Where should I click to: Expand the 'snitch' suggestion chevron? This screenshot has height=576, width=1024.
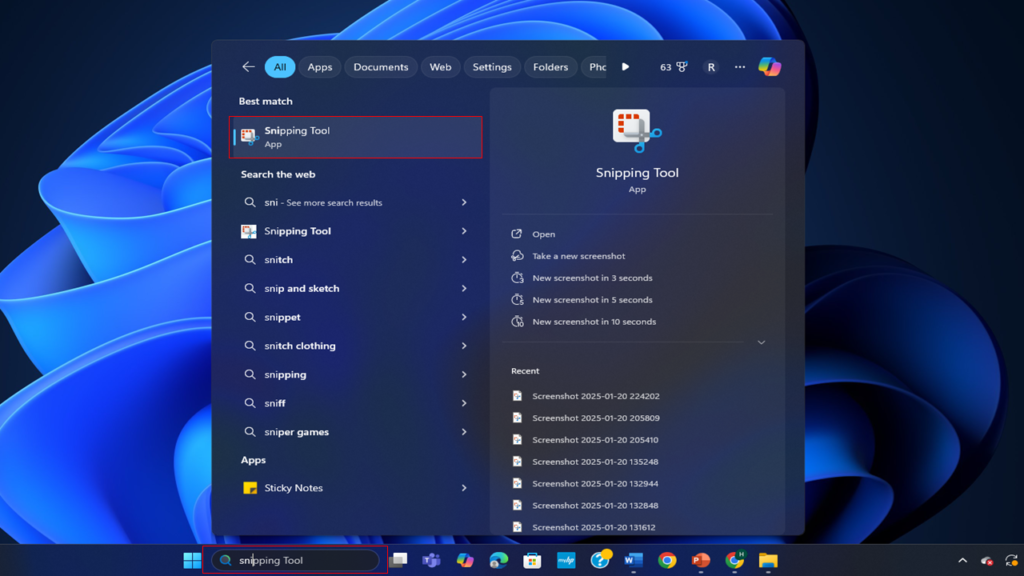pyautogui.click(x=464, y=260)
